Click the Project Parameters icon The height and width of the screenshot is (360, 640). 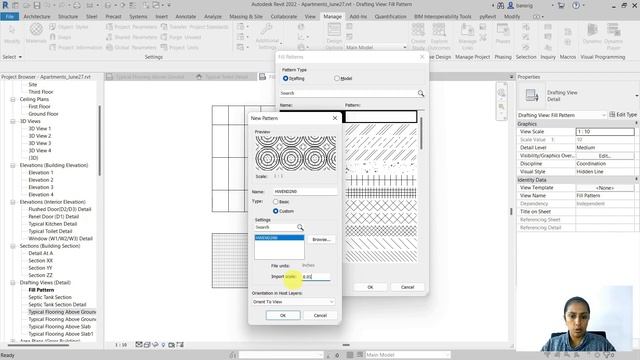pos(109,27)
